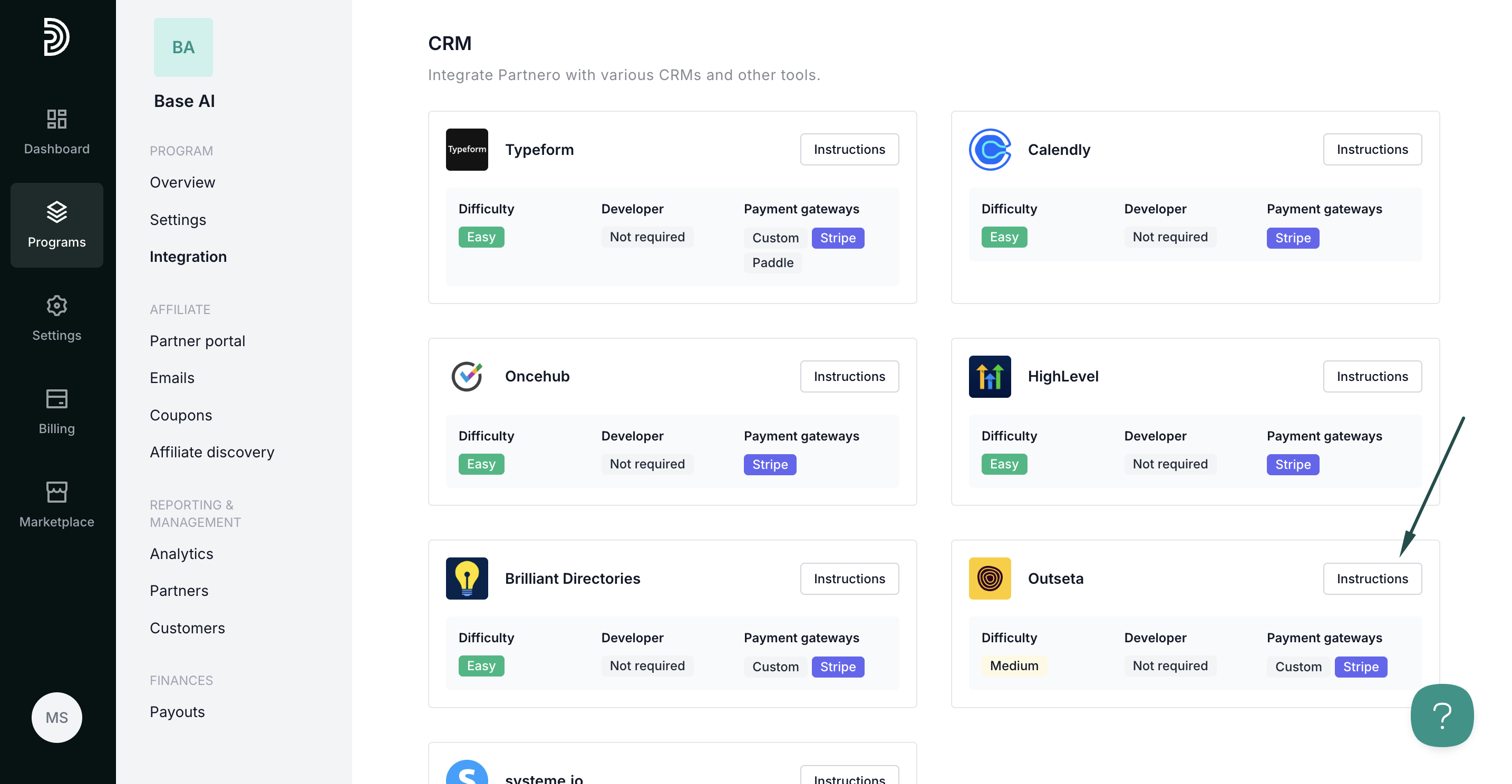Open the Billing card icon
Viewport: 1512px width, 784px height.
tap(56, 399)
